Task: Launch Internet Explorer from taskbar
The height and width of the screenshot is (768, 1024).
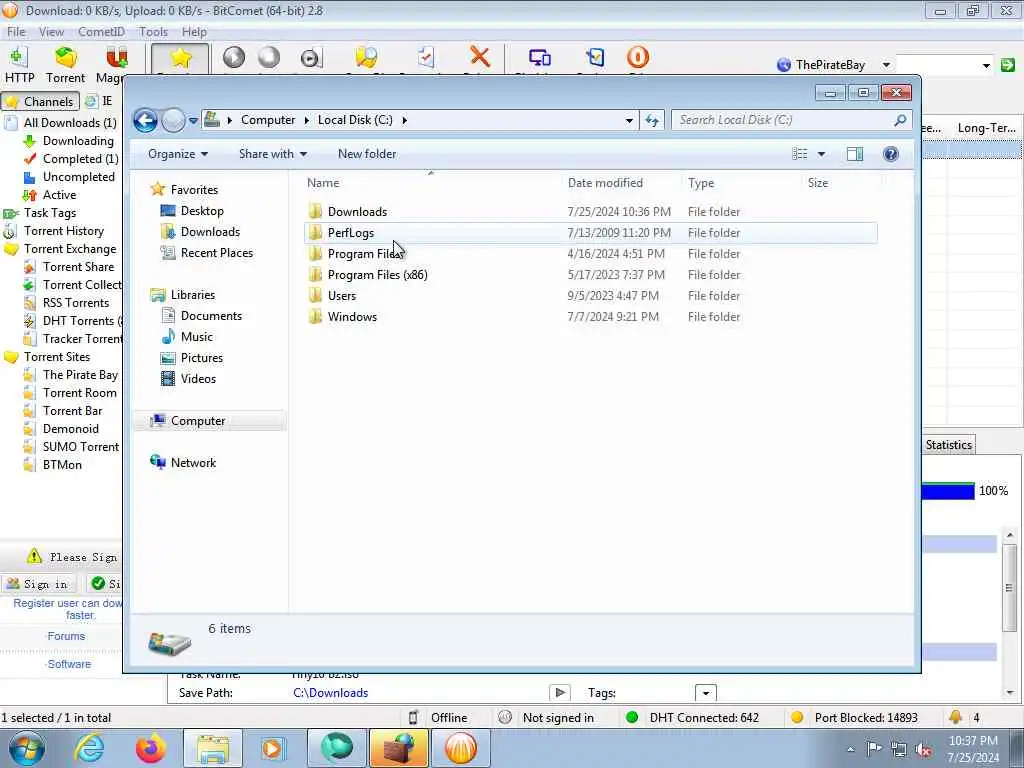Action: coord(89,748)
